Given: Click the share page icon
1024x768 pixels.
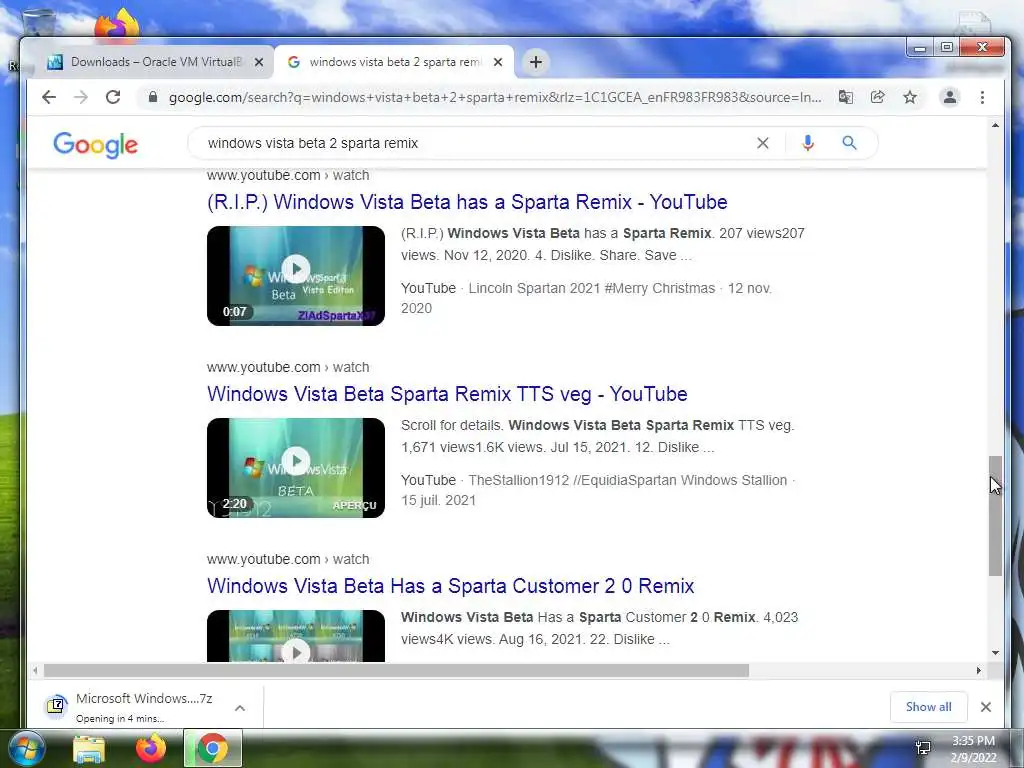Looking at the screenshot, I should coord(878,97).
